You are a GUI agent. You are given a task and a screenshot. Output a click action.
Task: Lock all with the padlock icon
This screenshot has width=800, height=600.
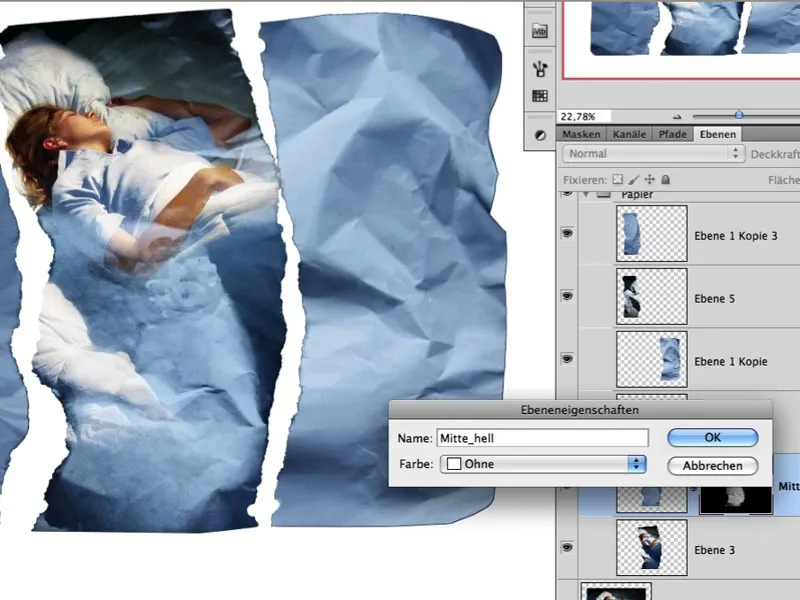coord(665,180)
